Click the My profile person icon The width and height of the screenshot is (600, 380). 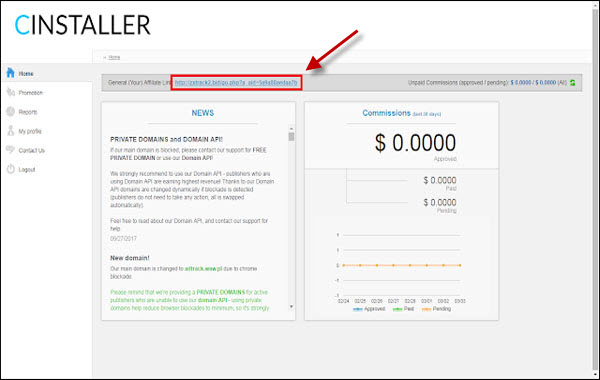click(x=10, y=130)
